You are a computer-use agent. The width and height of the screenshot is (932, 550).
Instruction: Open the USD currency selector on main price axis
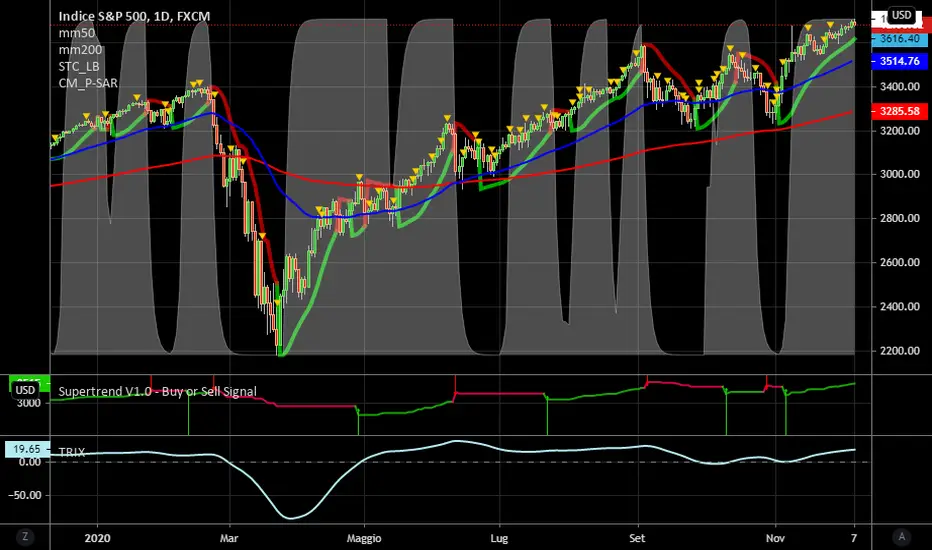pos(901,15)
